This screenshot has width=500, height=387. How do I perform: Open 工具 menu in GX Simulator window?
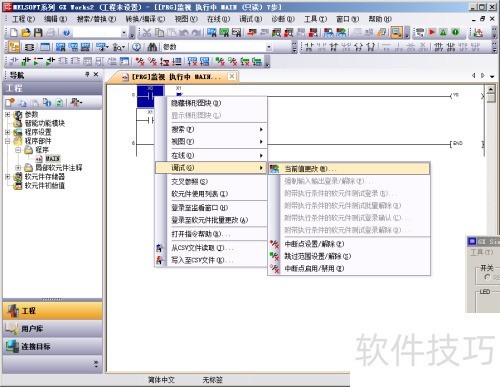click(481, 252)
